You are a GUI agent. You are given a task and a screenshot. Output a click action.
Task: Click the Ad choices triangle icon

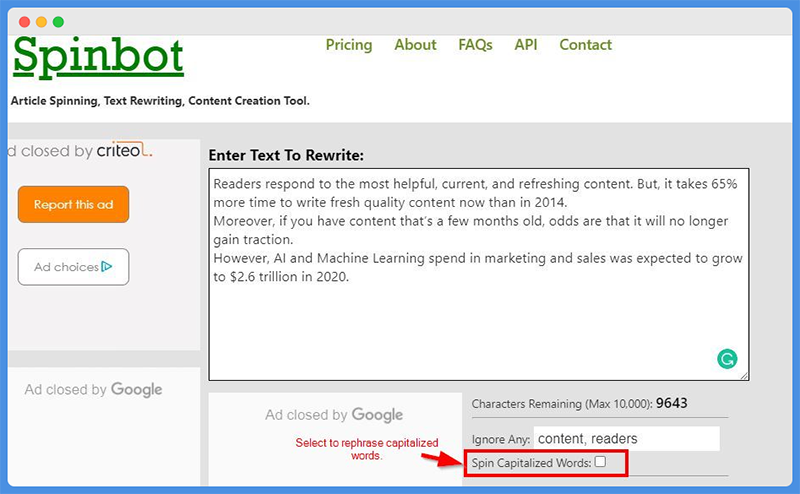(x=107, y=266)
